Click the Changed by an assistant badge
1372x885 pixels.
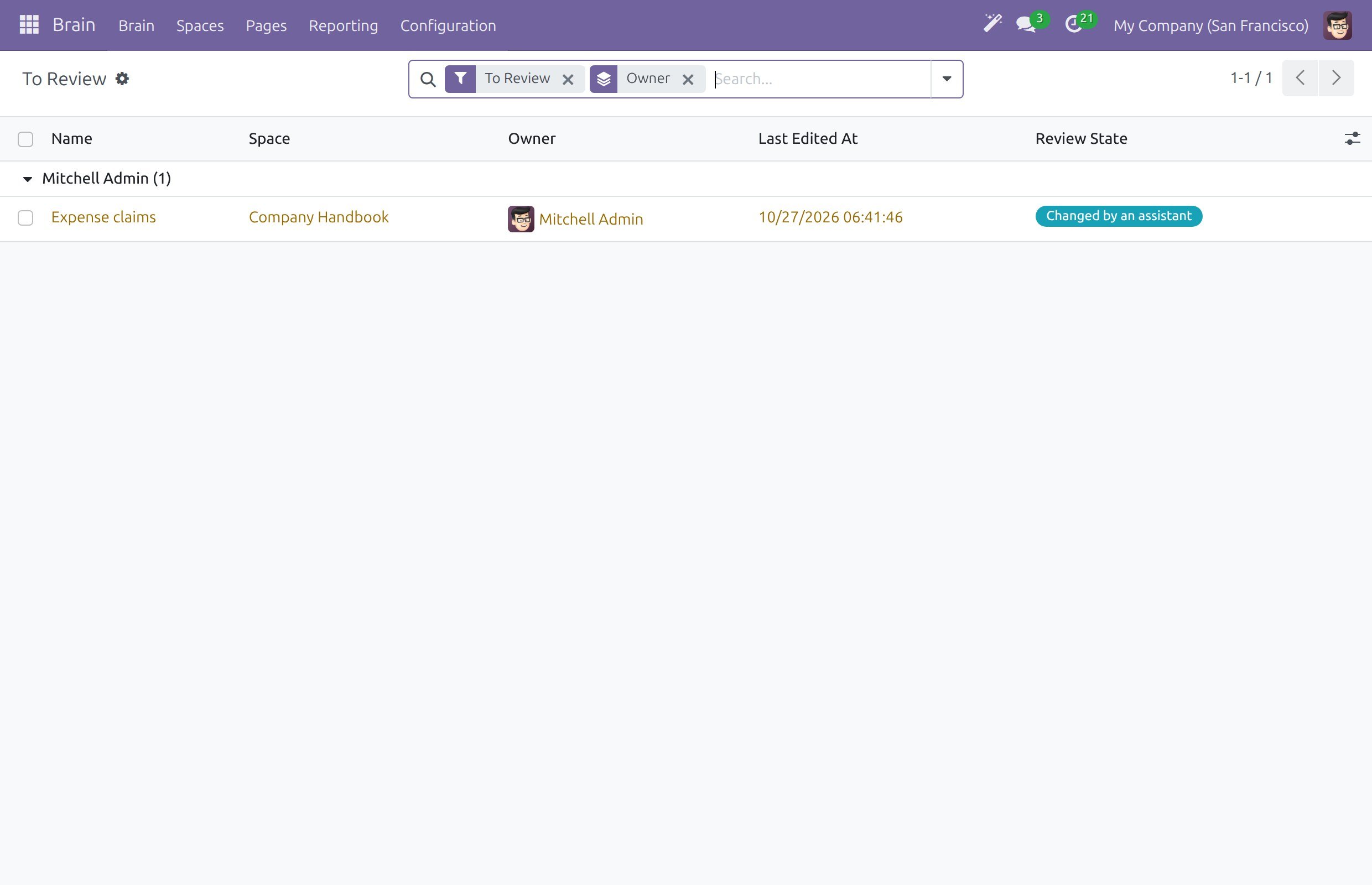[1119, 216]
